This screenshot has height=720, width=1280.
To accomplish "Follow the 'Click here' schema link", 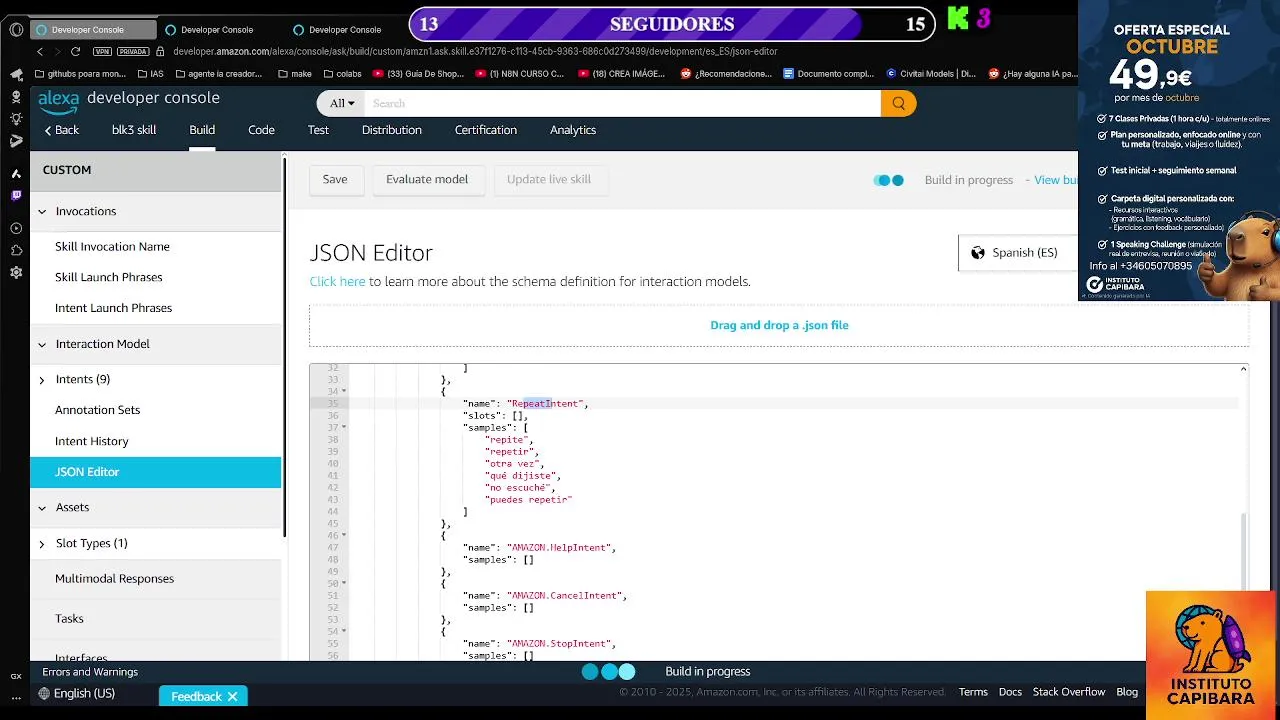I will click(337, 282).
